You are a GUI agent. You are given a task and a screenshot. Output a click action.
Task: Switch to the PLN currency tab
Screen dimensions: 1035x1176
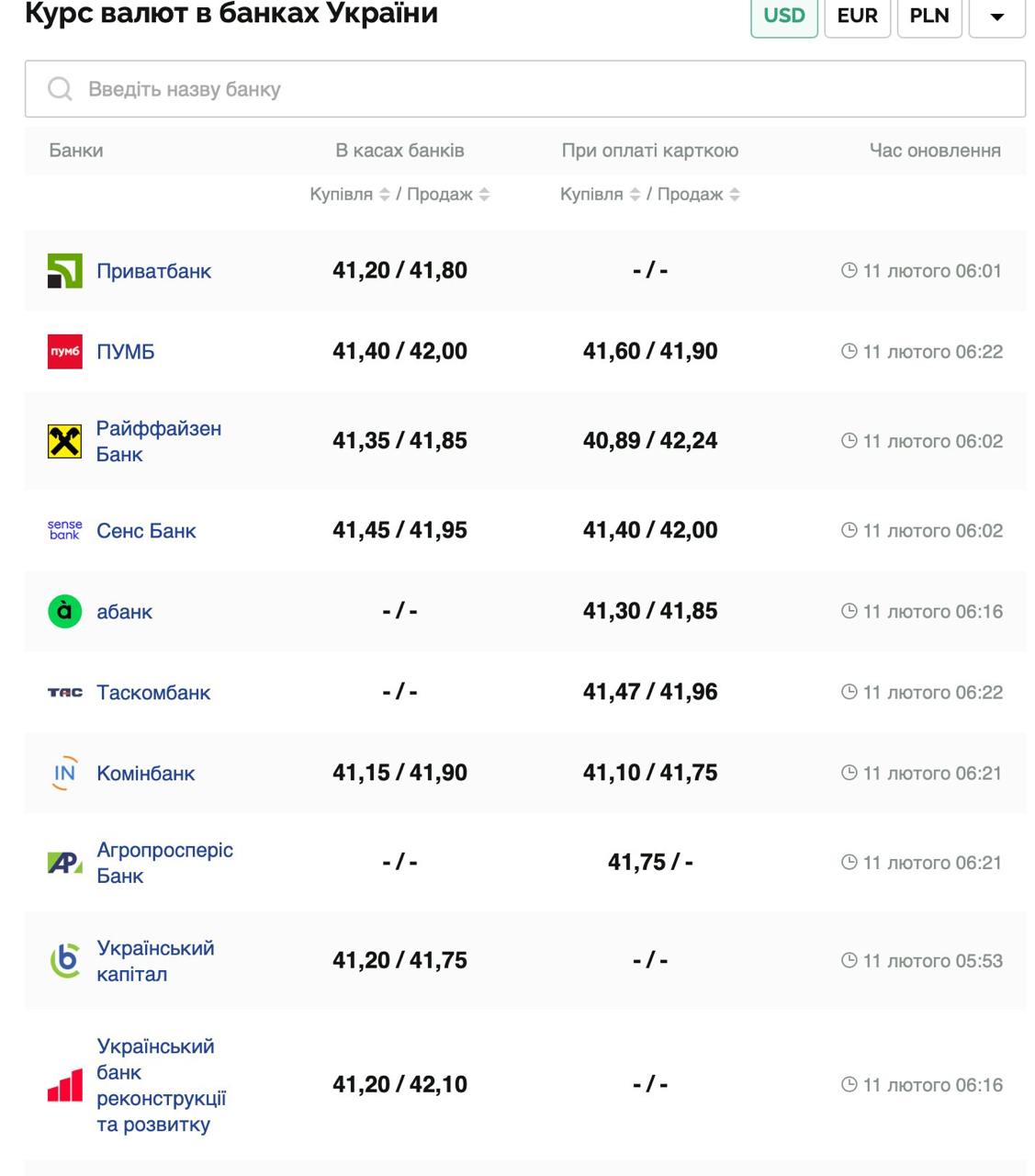pyautogui.click(x=928, y=16)
